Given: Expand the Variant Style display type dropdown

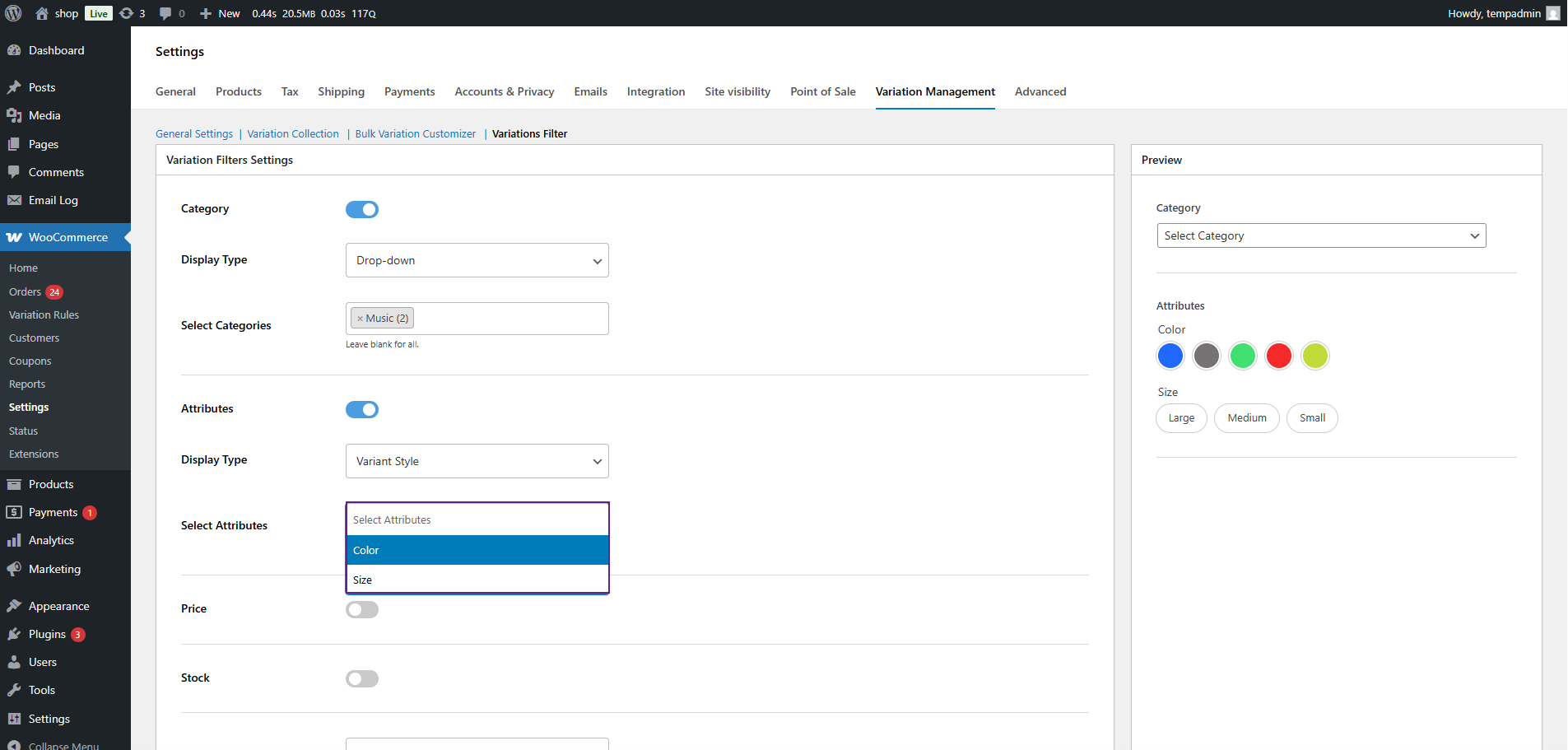Looking at the screenshot, I should 477,461.
